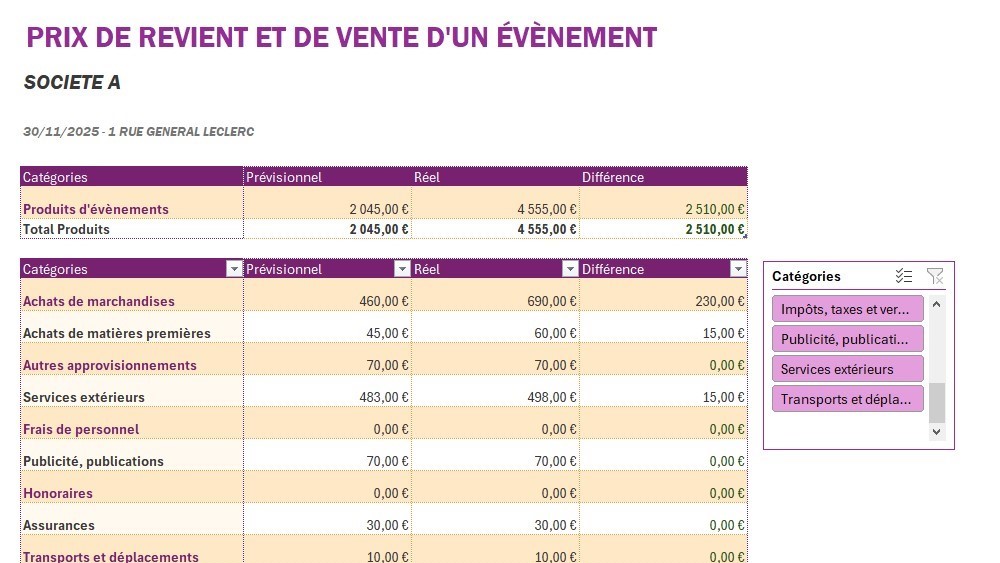Open the Différence column filter dropdown
This screenshot has height=563, width=1000.
(738, 269)
